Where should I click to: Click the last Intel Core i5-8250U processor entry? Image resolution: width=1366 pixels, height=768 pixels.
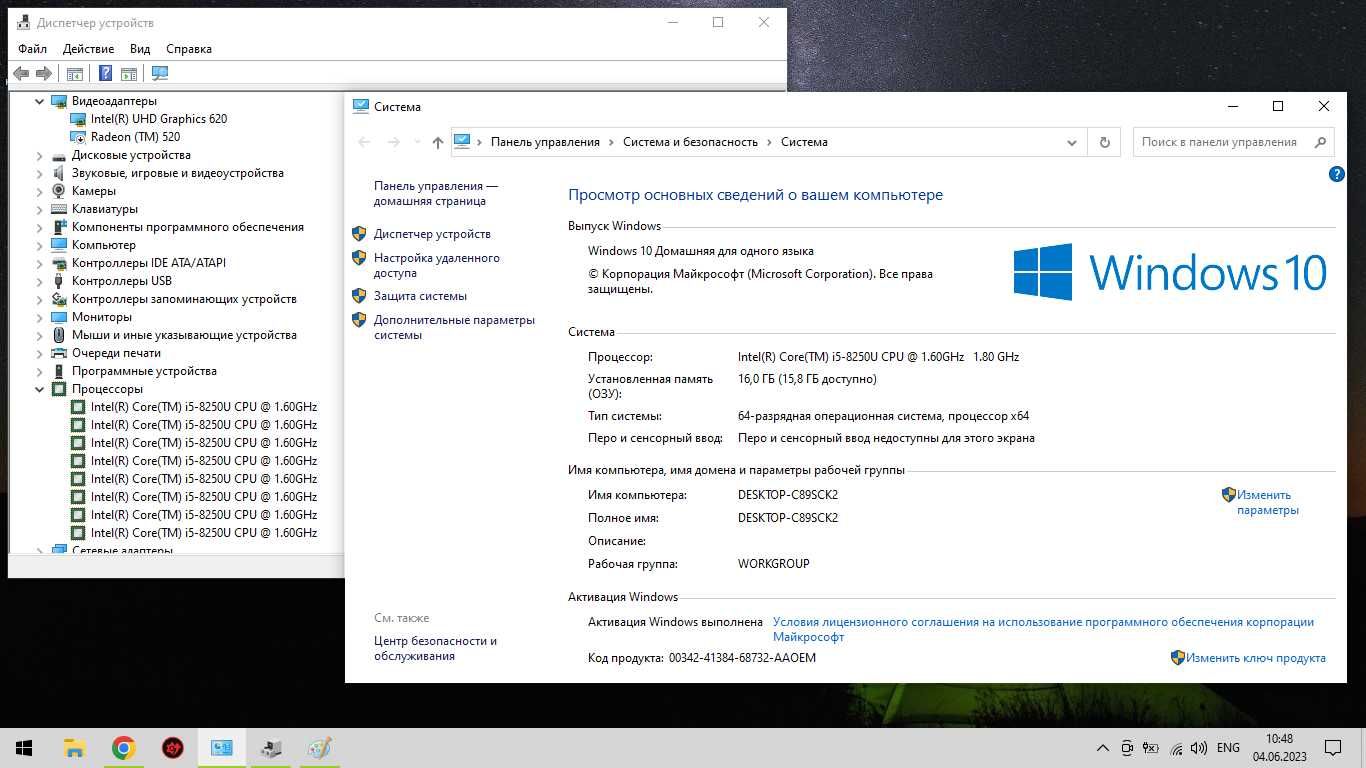click(204, 533)
